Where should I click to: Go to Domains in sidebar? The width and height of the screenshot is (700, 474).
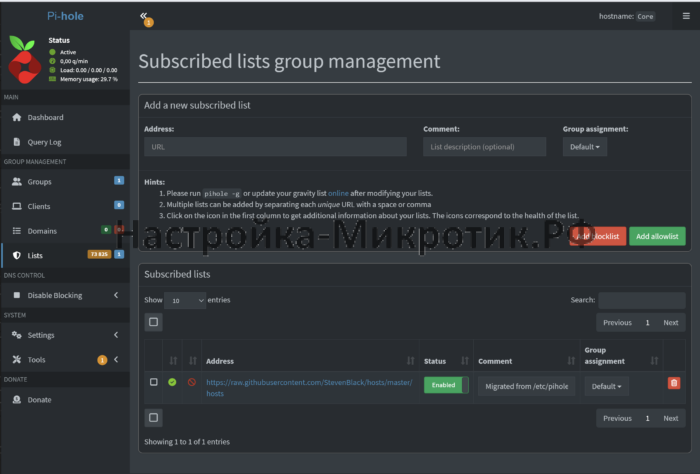point(42,231)
